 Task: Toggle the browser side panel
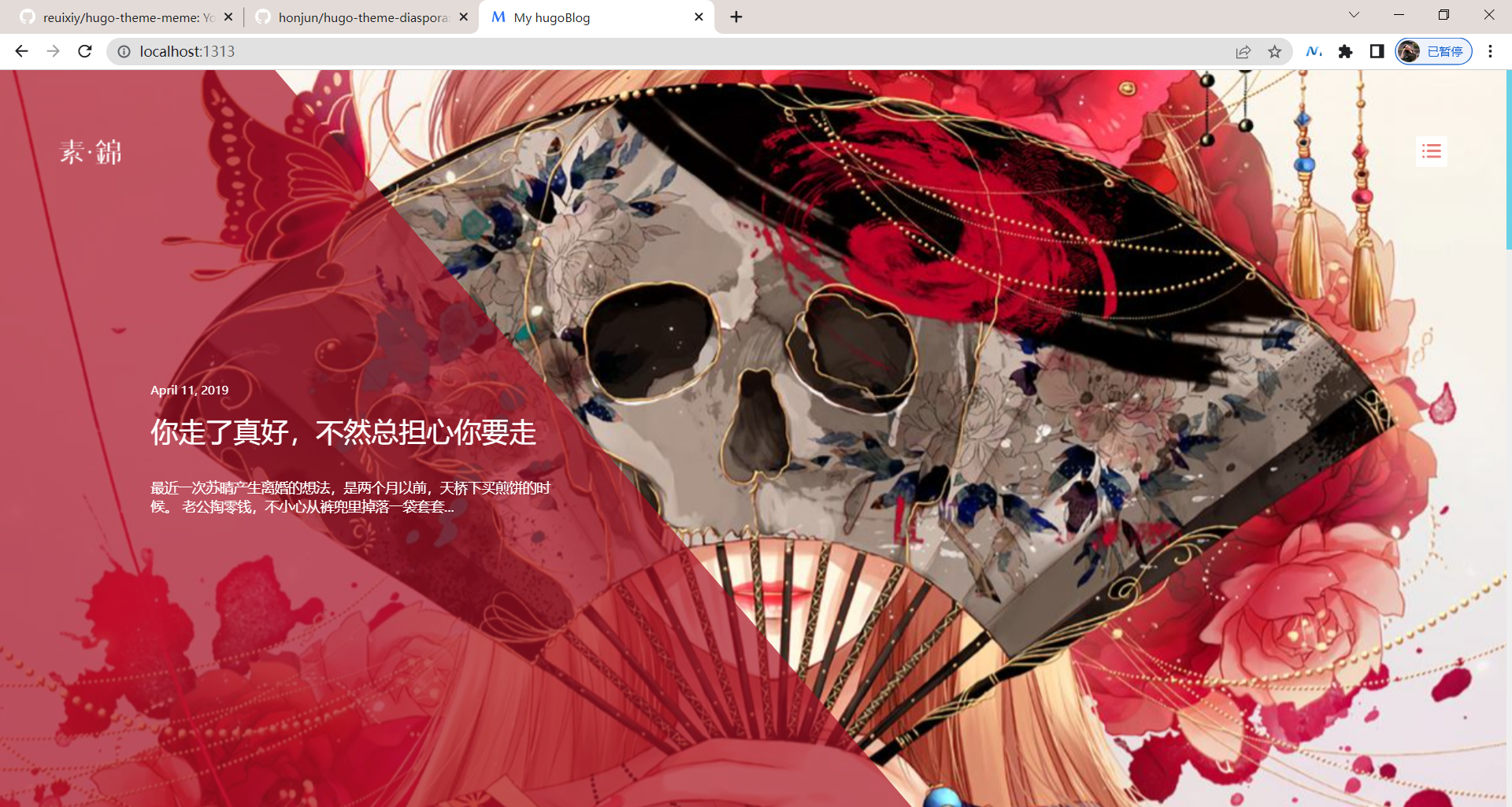click(1377, 51)
